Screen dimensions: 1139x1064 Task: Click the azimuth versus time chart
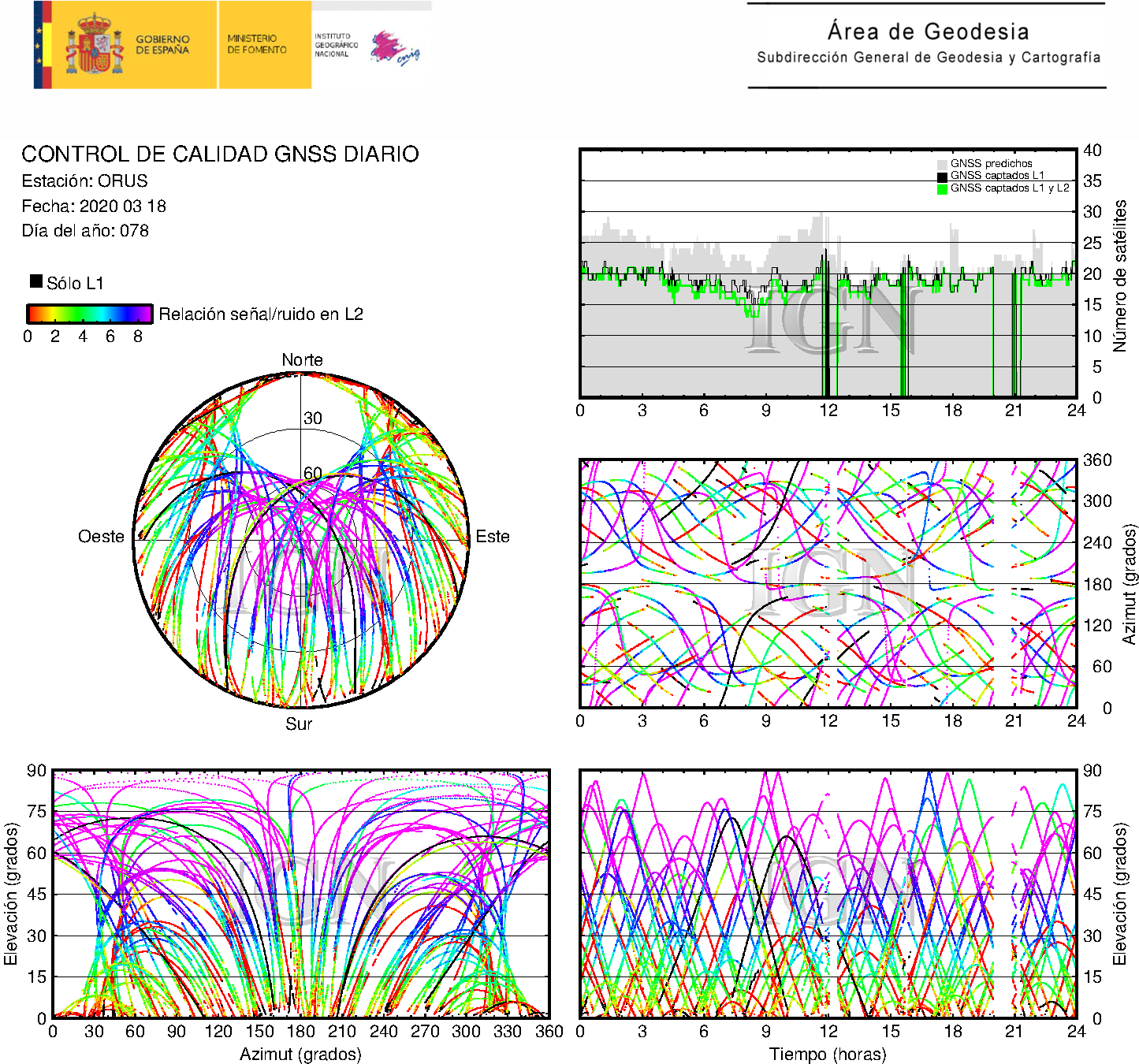[x=828, y=583]
